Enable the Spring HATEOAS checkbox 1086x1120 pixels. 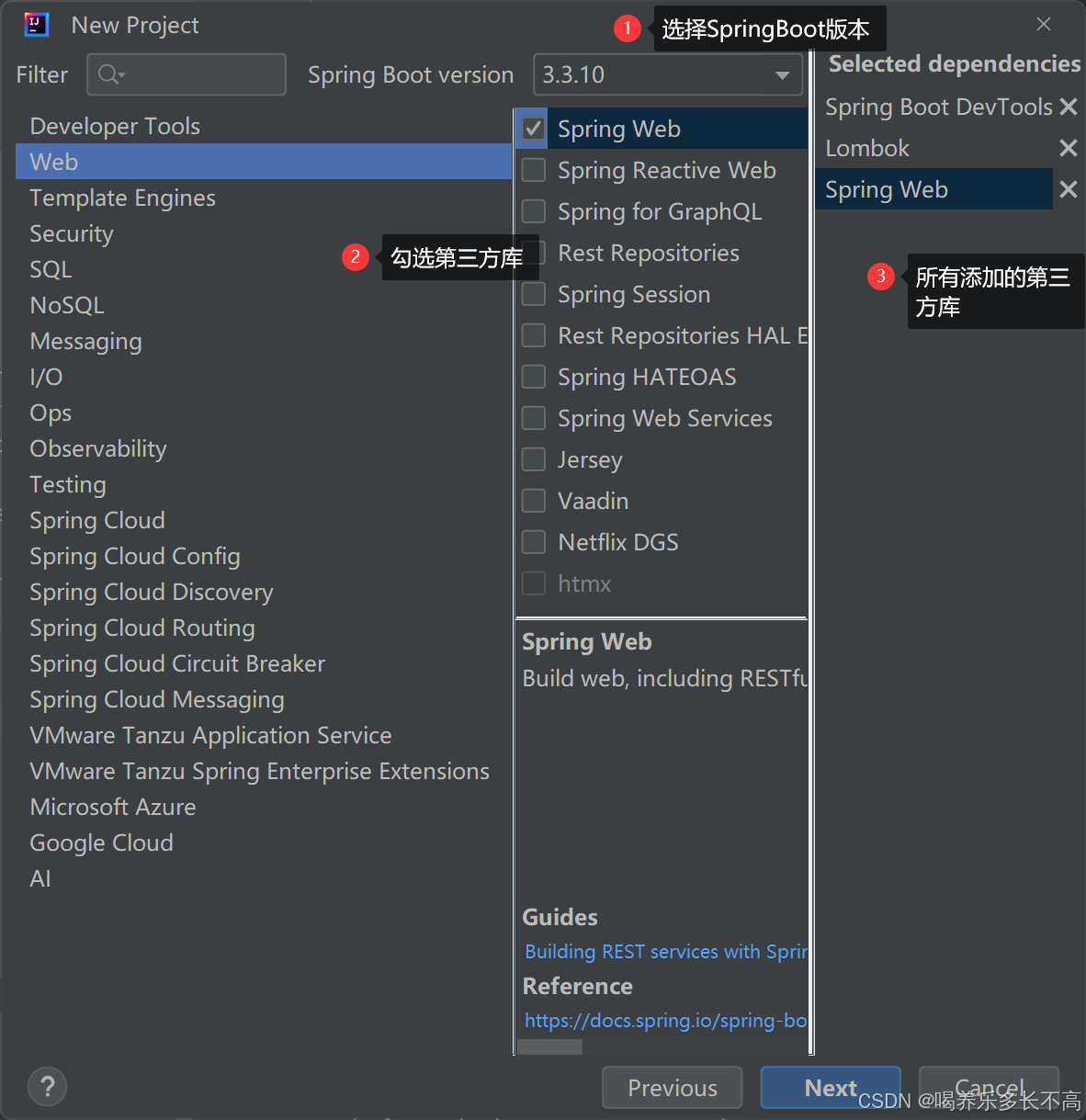[x=534, y=377]
